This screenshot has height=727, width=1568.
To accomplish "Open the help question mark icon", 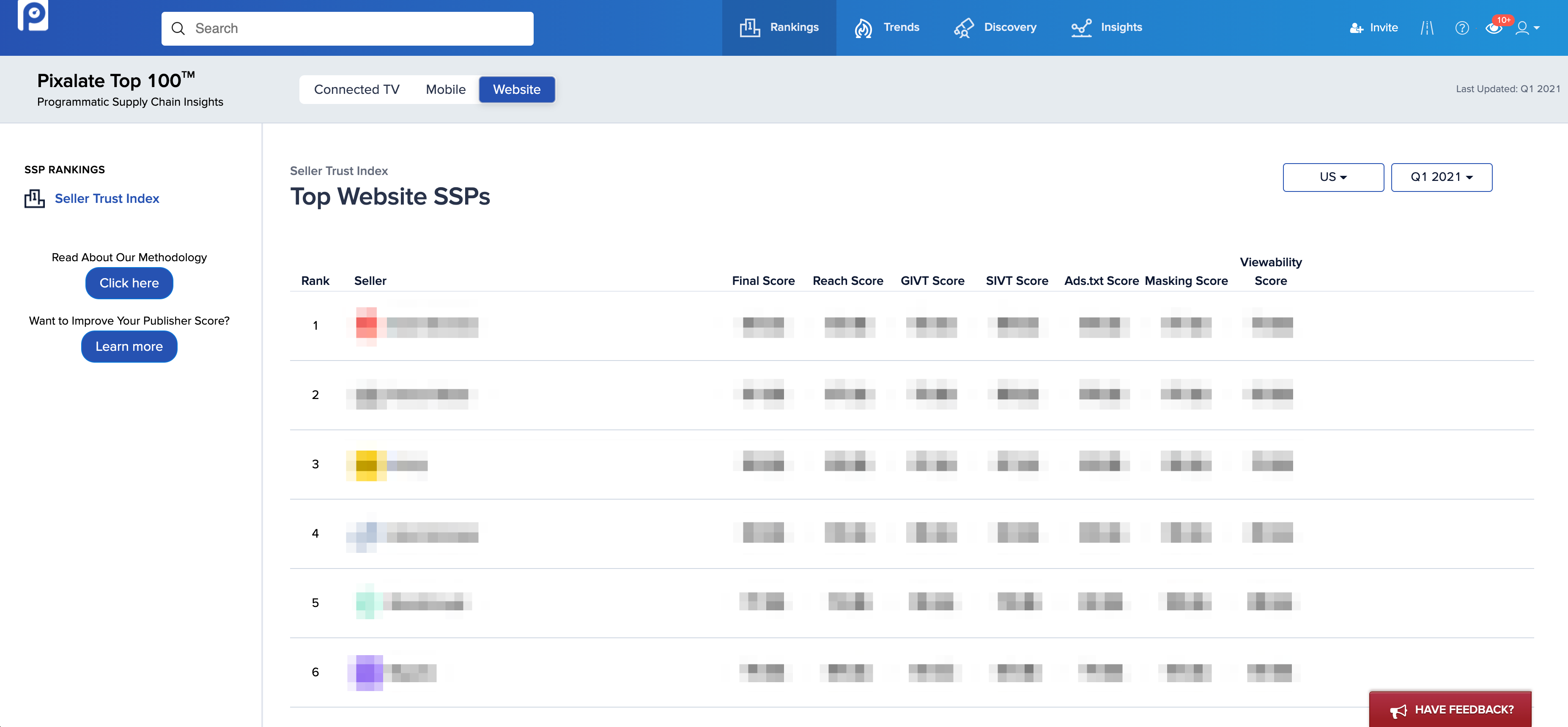I will point(1461,28).
